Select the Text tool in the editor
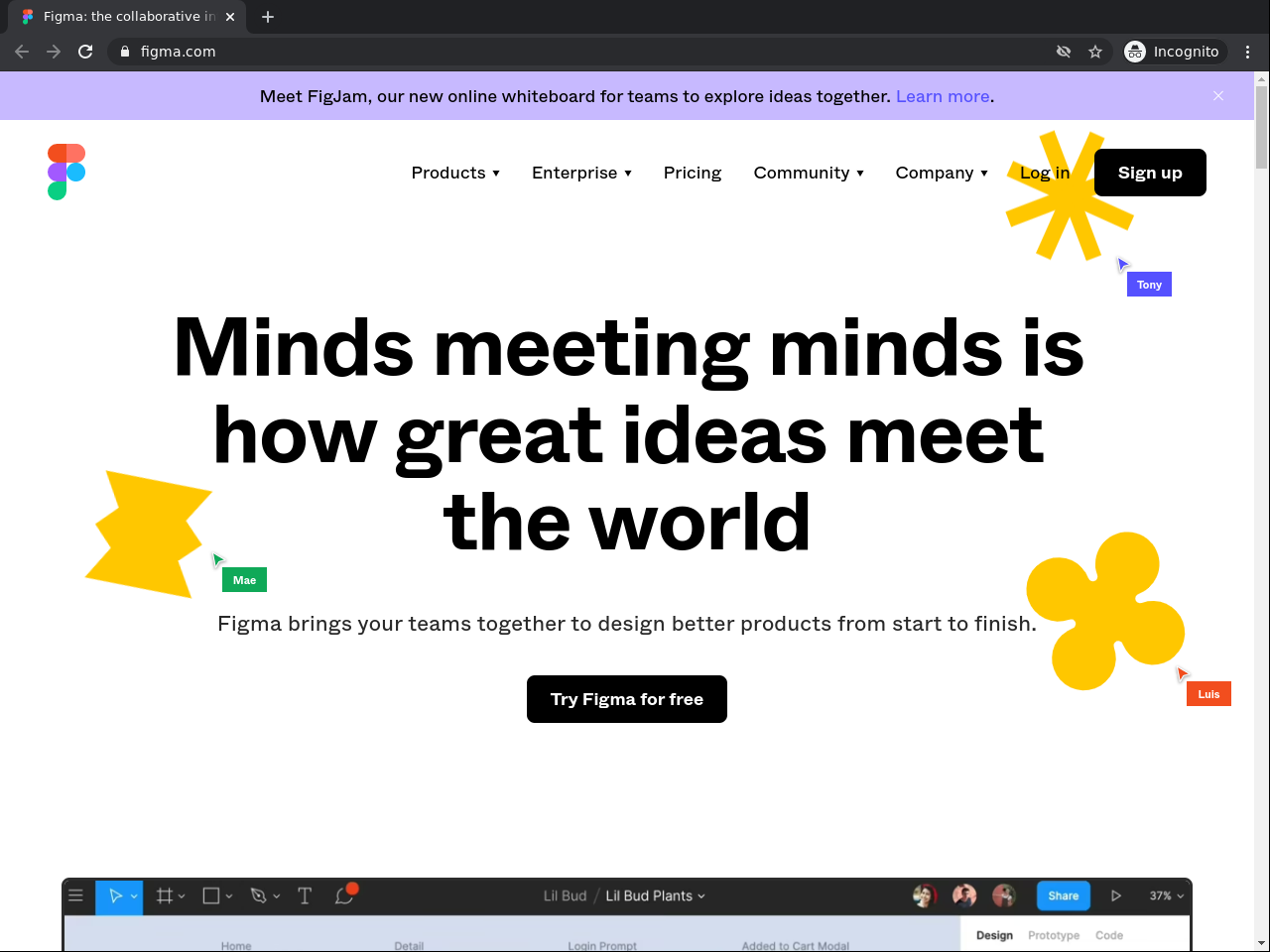Viewport: 1270px width, 952px height. (x=305, y=895)
